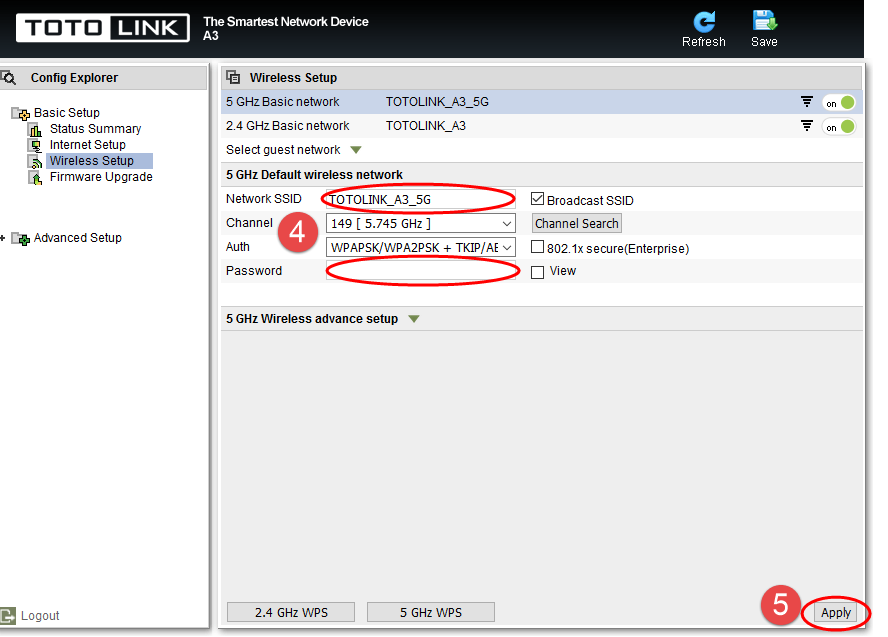Open Status Summary in the tree
Viewport: 888px width, 637px height.
point(95,129)
